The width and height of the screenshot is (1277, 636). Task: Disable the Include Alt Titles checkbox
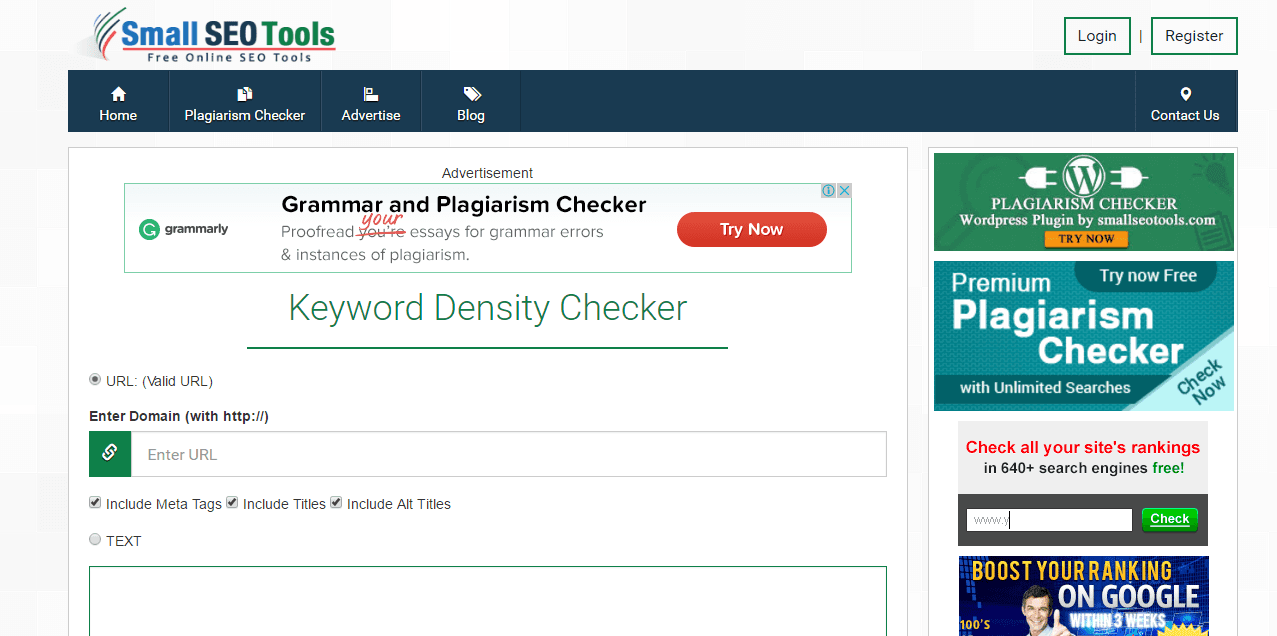click(336, 503)
